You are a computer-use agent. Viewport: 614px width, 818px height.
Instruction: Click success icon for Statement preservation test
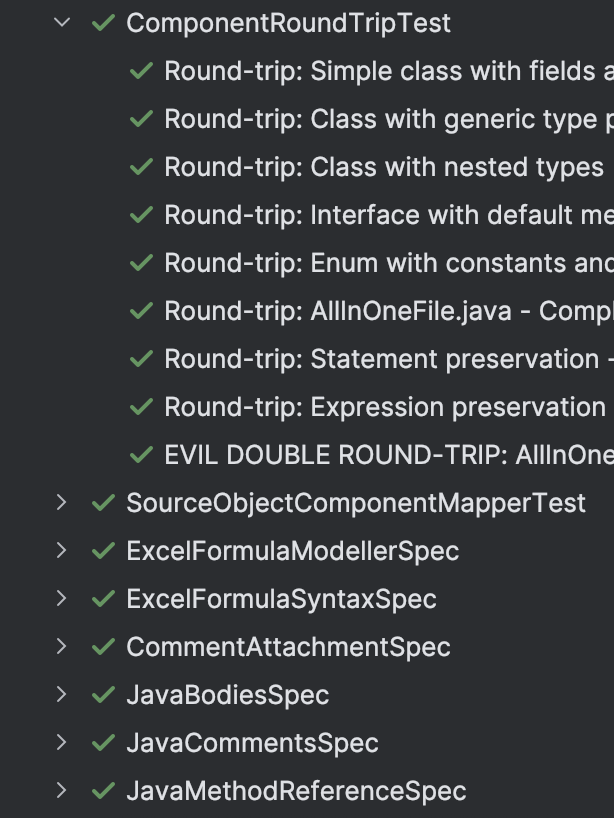[141, 359]
